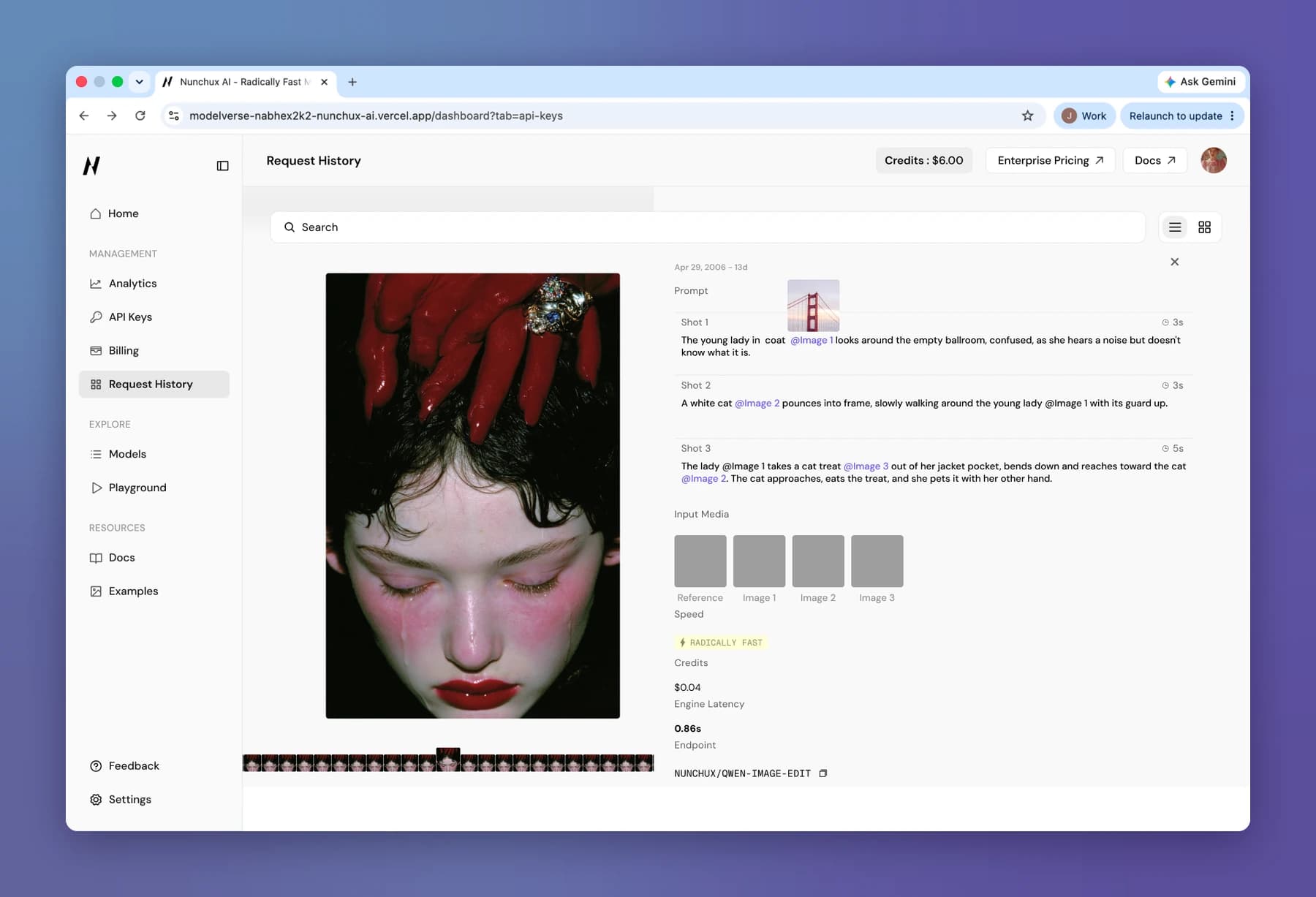Open the Image 1 input media thumbnail
The width and height of the screenshot is (1316, 897).
pyautogui.click(x=759, y=561)
